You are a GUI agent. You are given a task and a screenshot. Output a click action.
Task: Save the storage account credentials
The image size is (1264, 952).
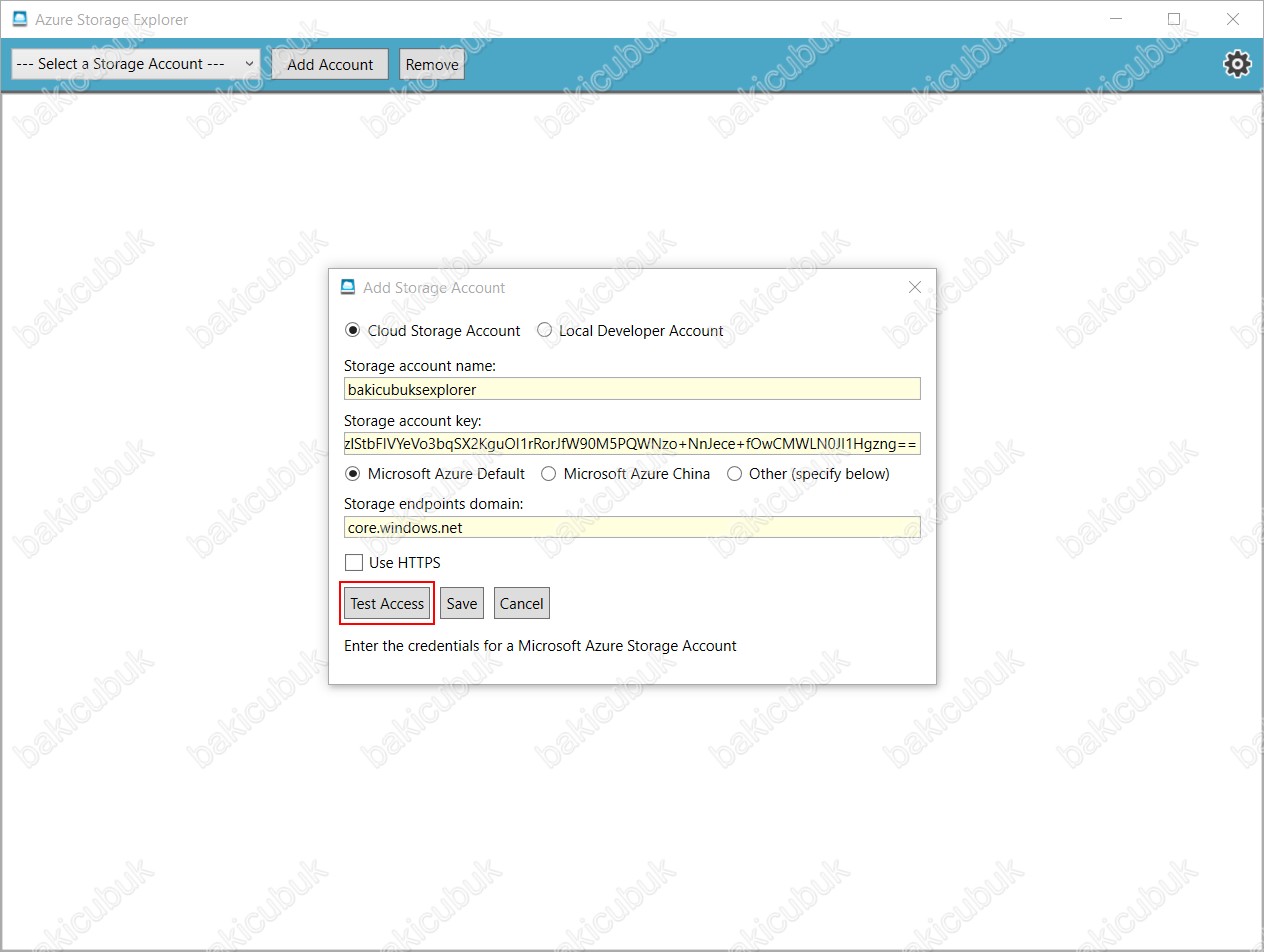pyautogui.click(x=462, y=603)
